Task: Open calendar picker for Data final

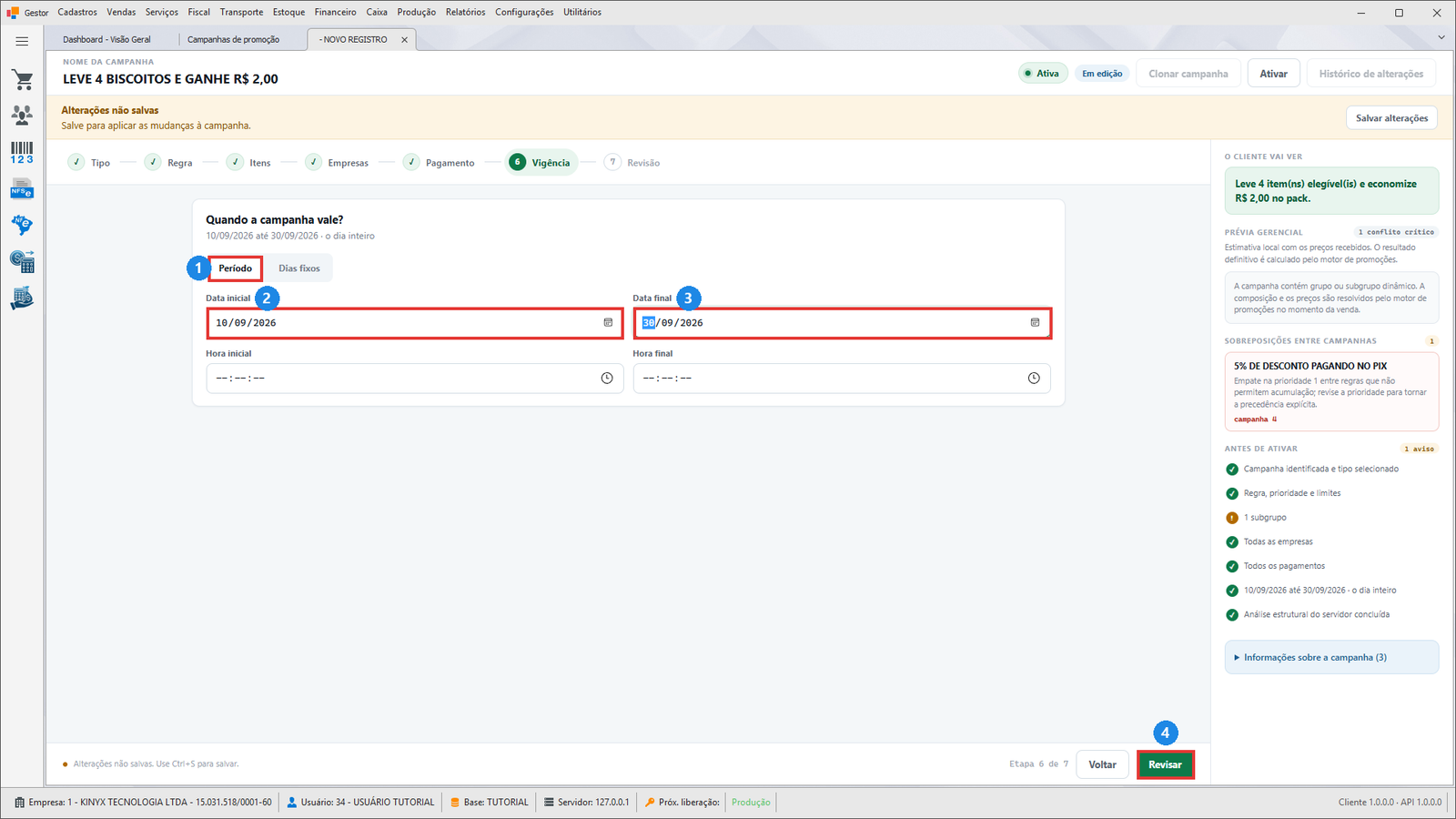Action: (1035, 323)
